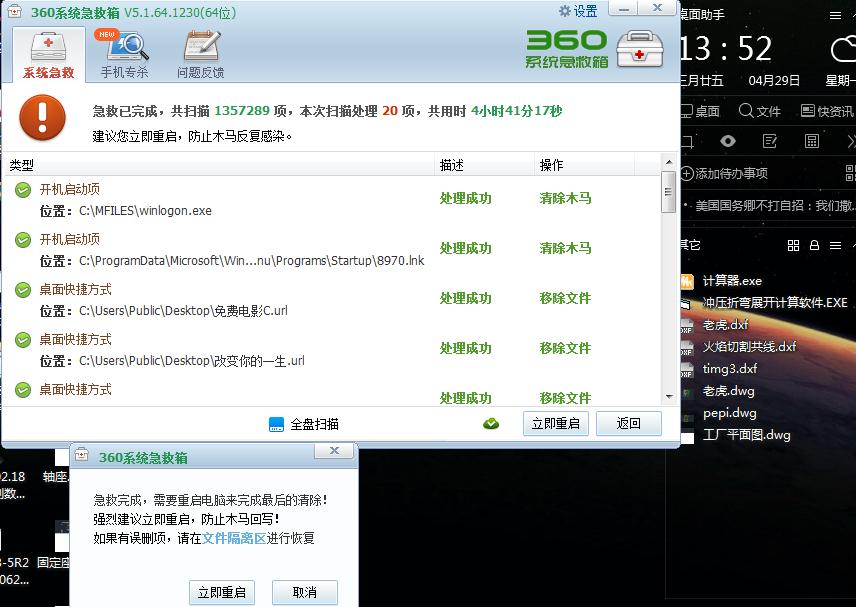856x607 pixels.
Task: Click 取消 in the popup dialog
Action: (x=305, y=592)
